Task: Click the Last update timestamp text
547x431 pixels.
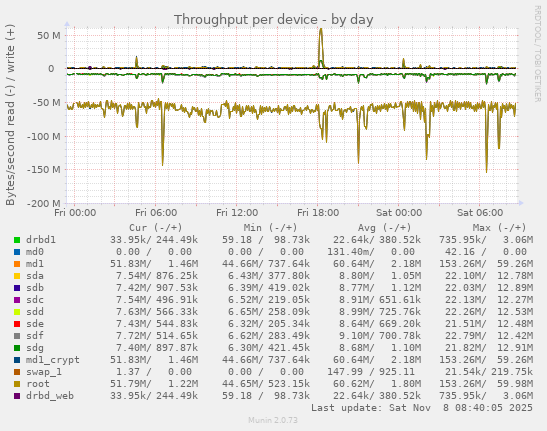Action: [422, 408]
